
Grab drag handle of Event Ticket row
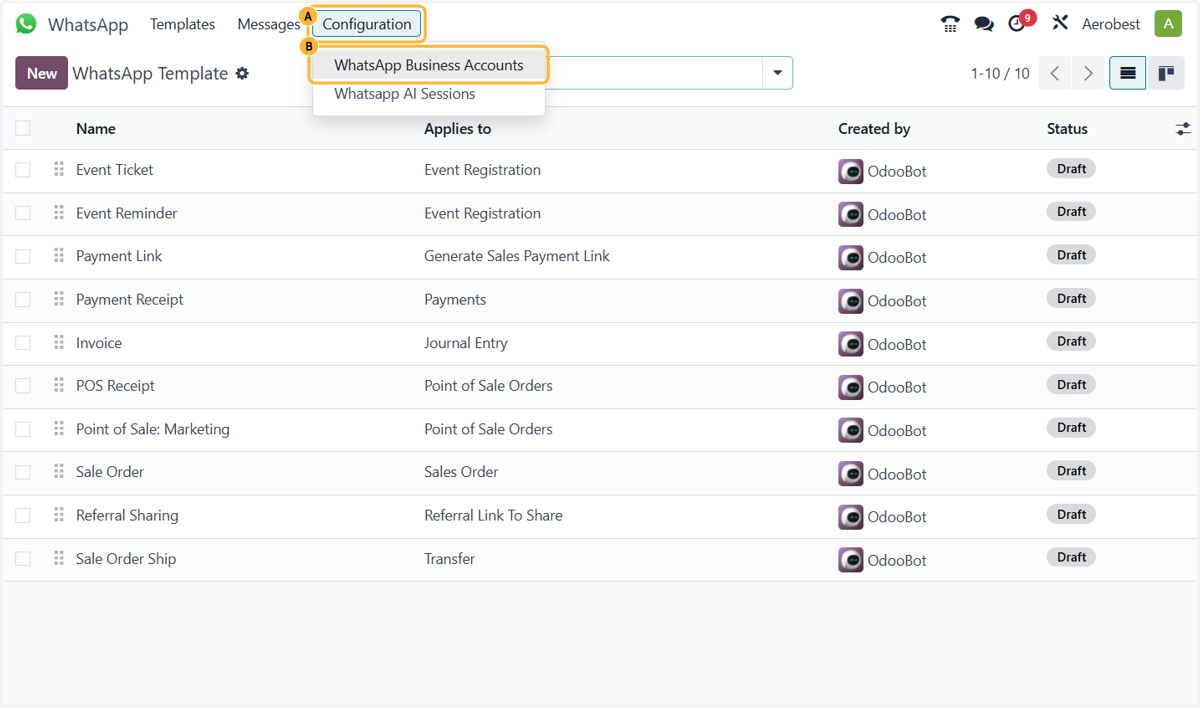[59, 170]
